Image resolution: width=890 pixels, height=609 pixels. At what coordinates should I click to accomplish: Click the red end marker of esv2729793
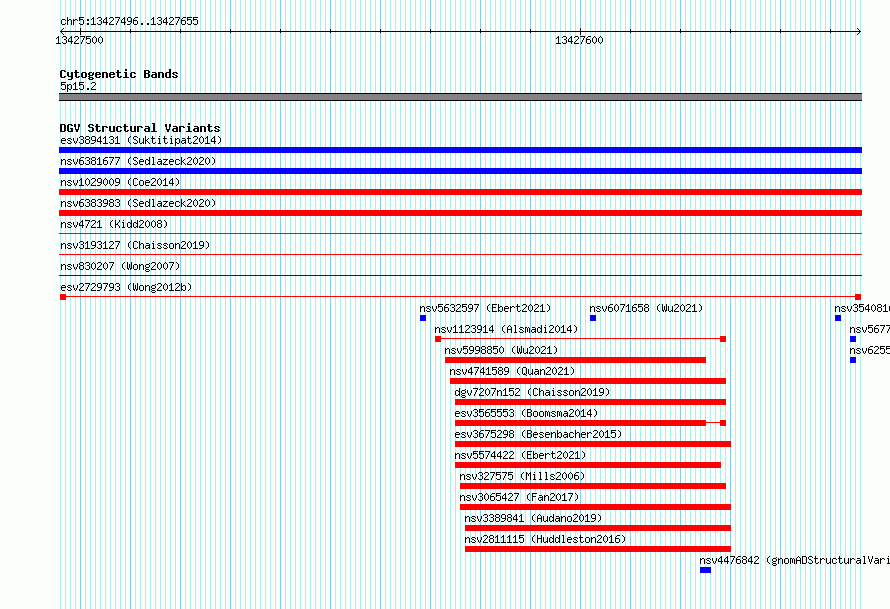(858, 297)
